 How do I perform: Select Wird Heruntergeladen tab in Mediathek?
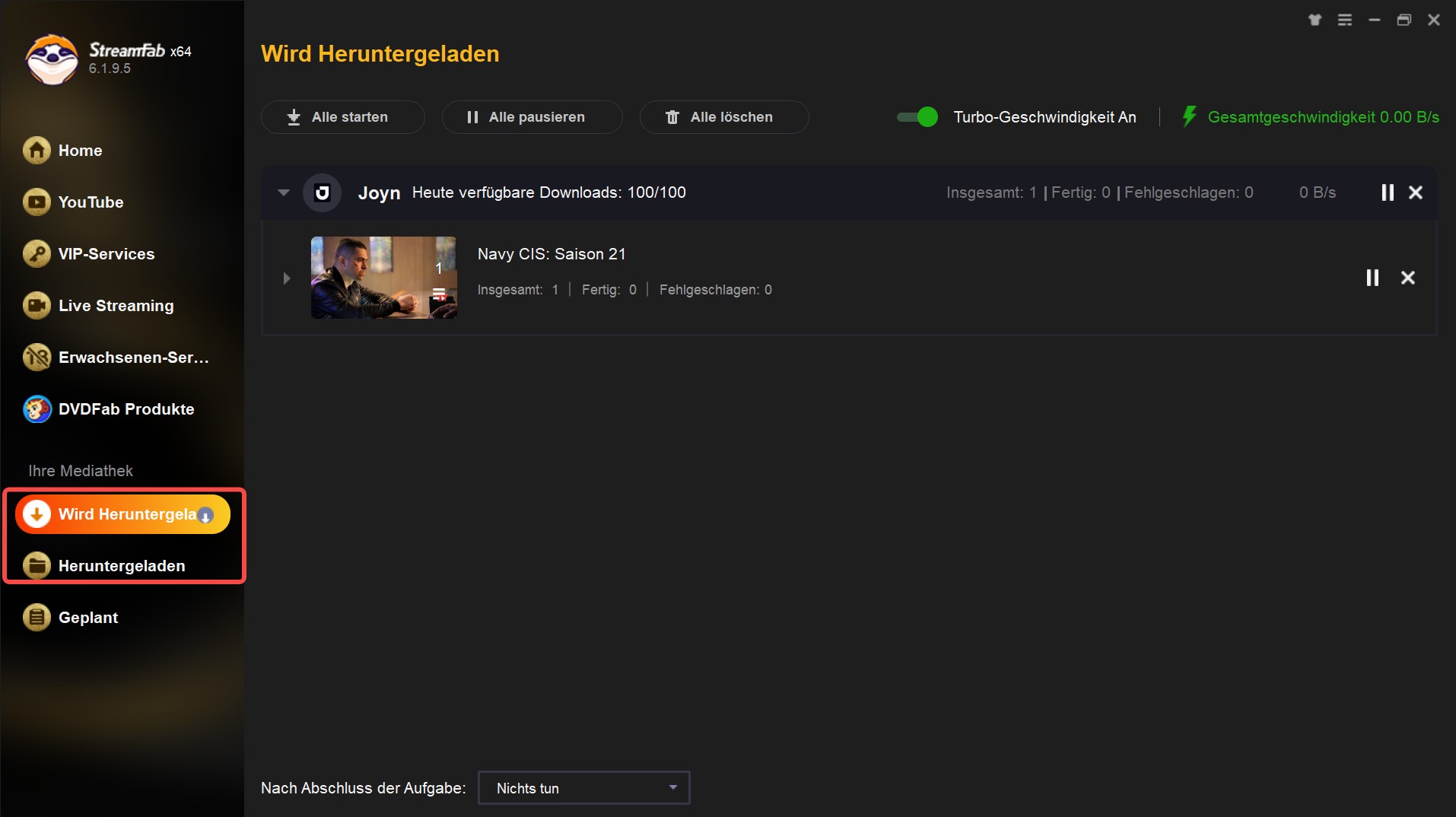pos(122,514)
